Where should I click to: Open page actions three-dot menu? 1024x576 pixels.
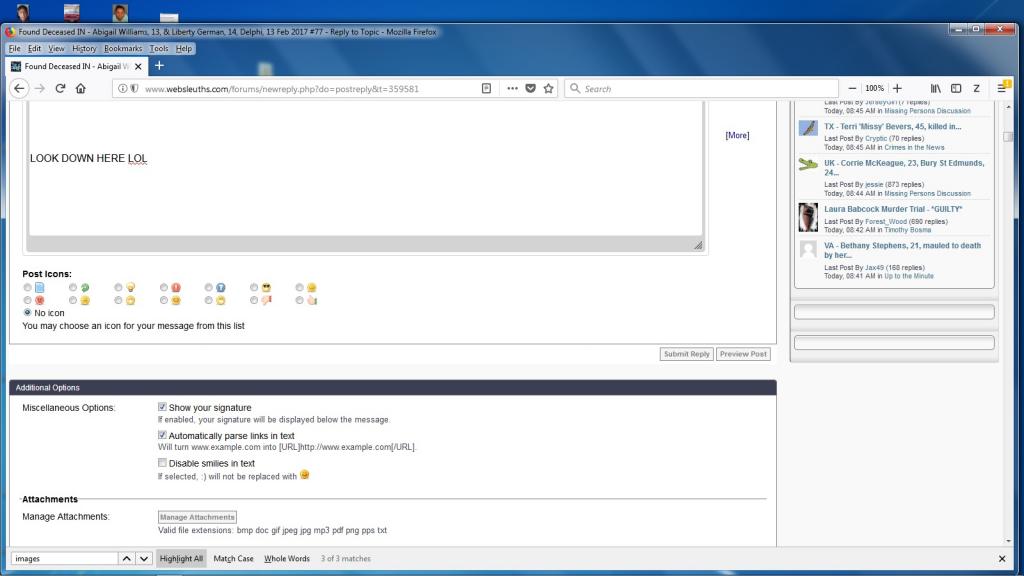(513, 88)
